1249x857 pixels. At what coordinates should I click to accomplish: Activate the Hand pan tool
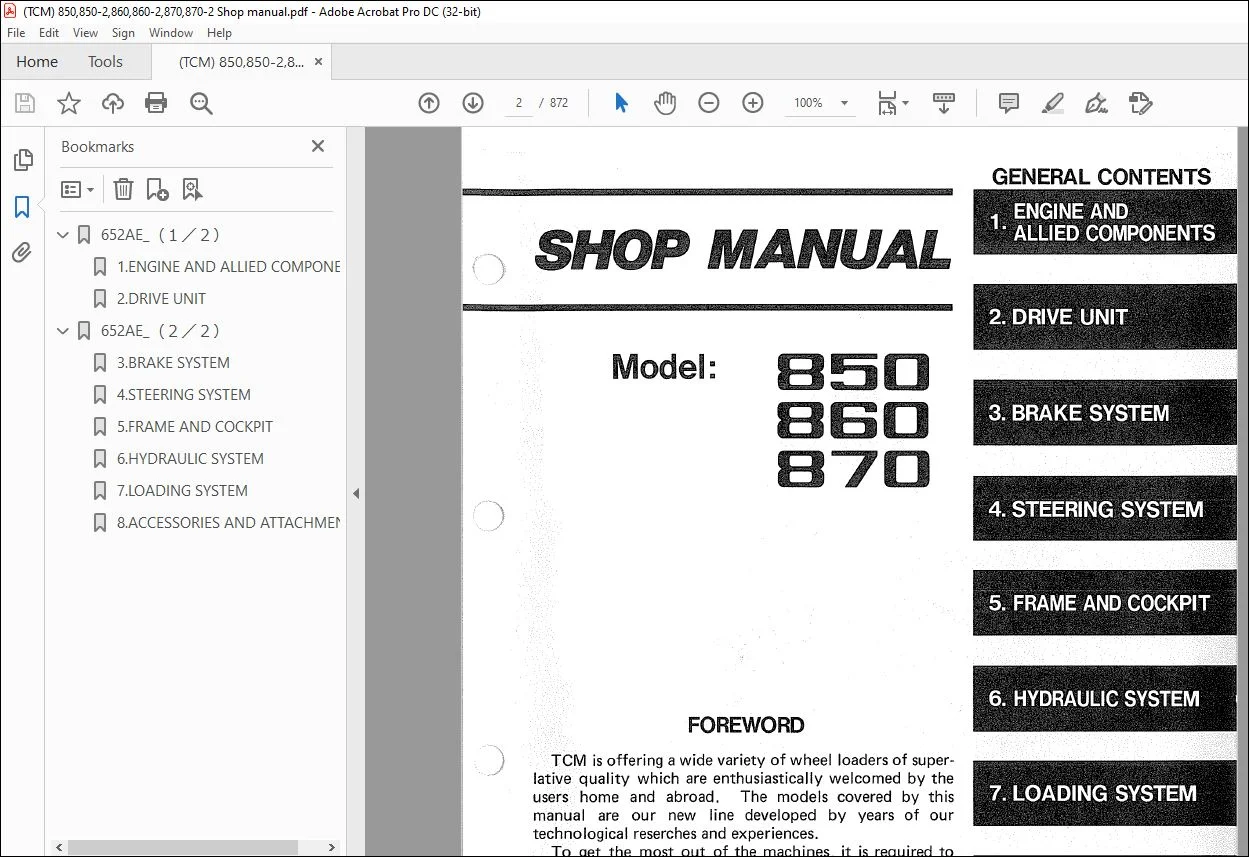(x=665, y=103)
